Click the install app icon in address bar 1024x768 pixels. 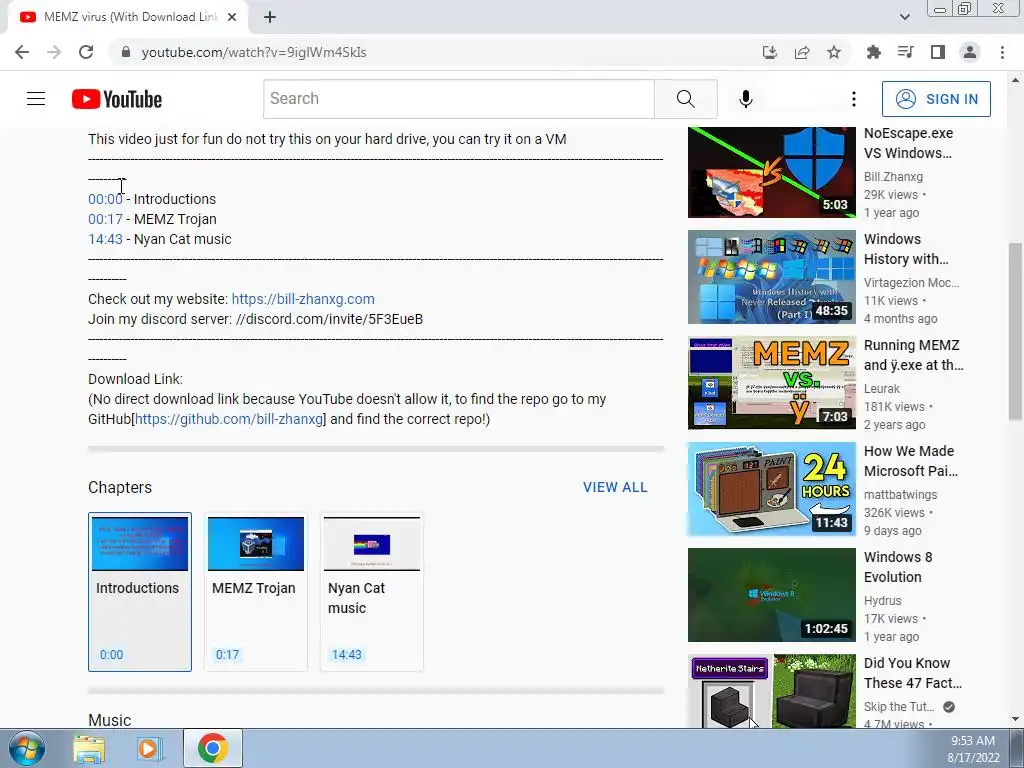point(770,52)
